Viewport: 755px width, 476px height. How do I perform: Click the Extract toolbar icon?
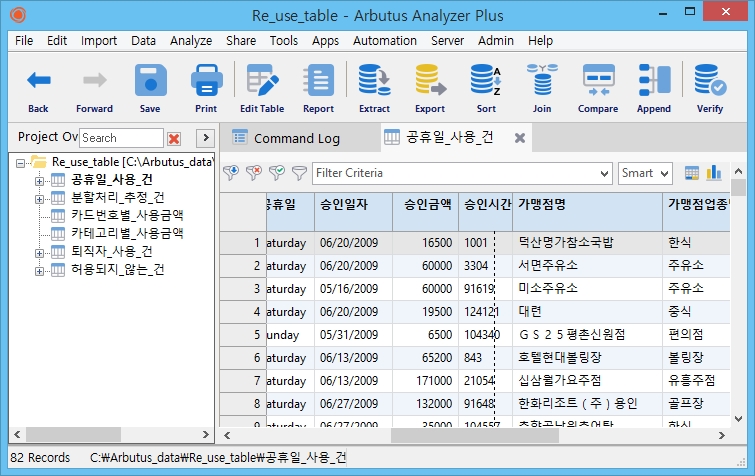click(x=374, y=80)
